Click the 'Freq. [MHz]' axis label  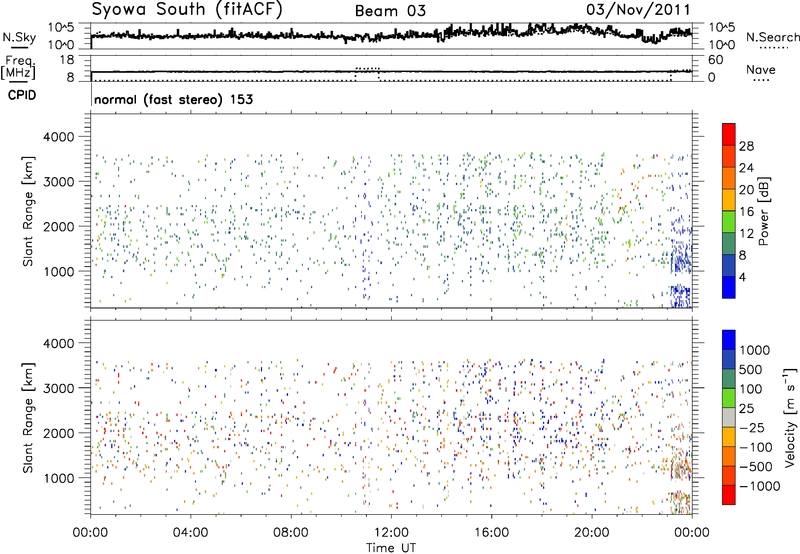click(x=19, y=68)
